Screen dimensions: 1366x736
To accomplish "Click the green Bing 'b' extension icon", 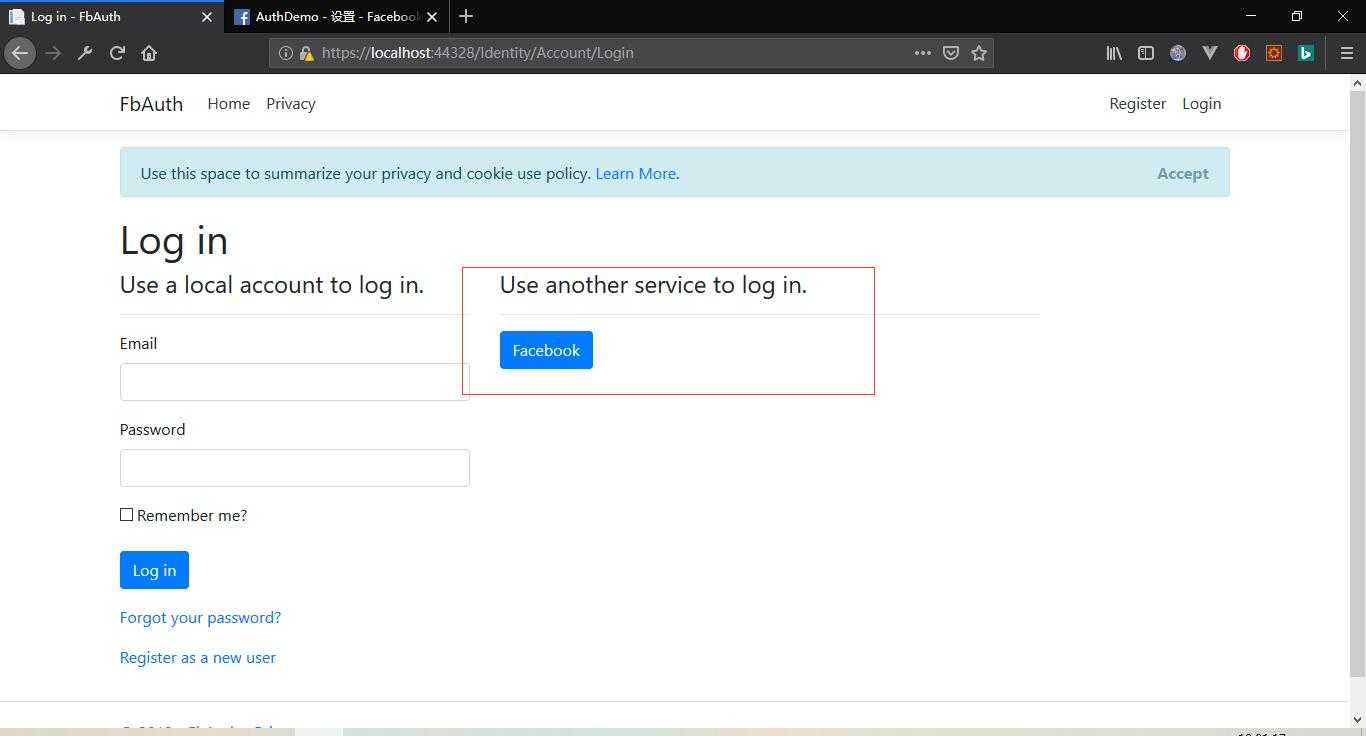I will point(1306,53).
